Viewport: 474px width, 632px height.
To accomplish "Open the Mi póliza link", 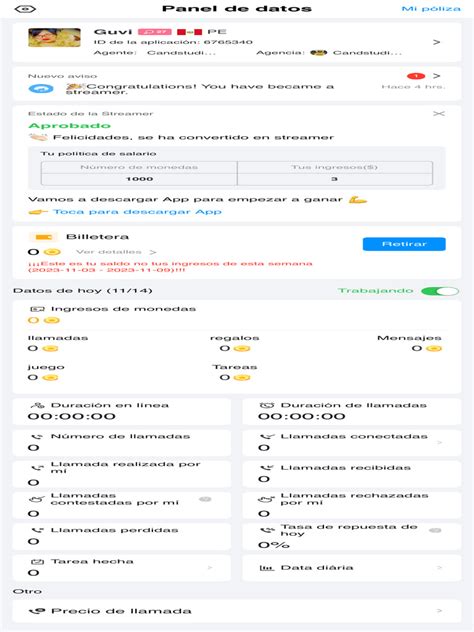I will [431, 8].
